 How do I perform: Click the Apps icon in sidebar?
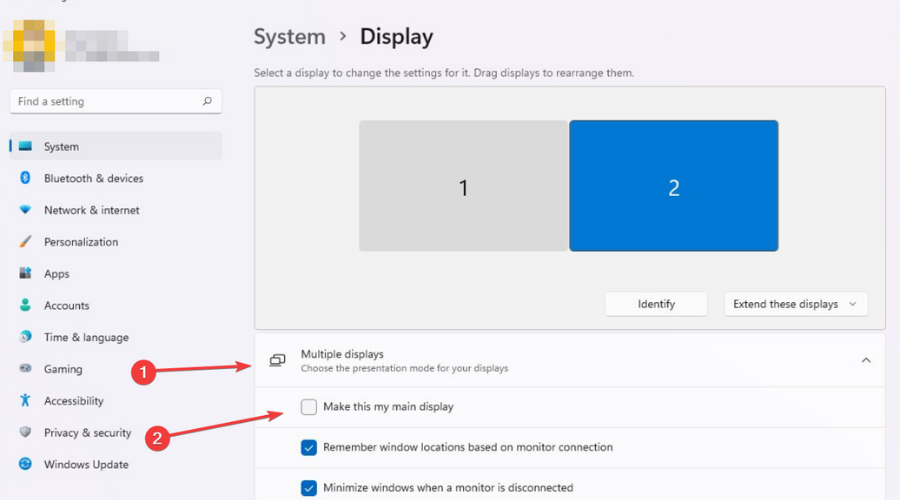[x=25, y=274]
